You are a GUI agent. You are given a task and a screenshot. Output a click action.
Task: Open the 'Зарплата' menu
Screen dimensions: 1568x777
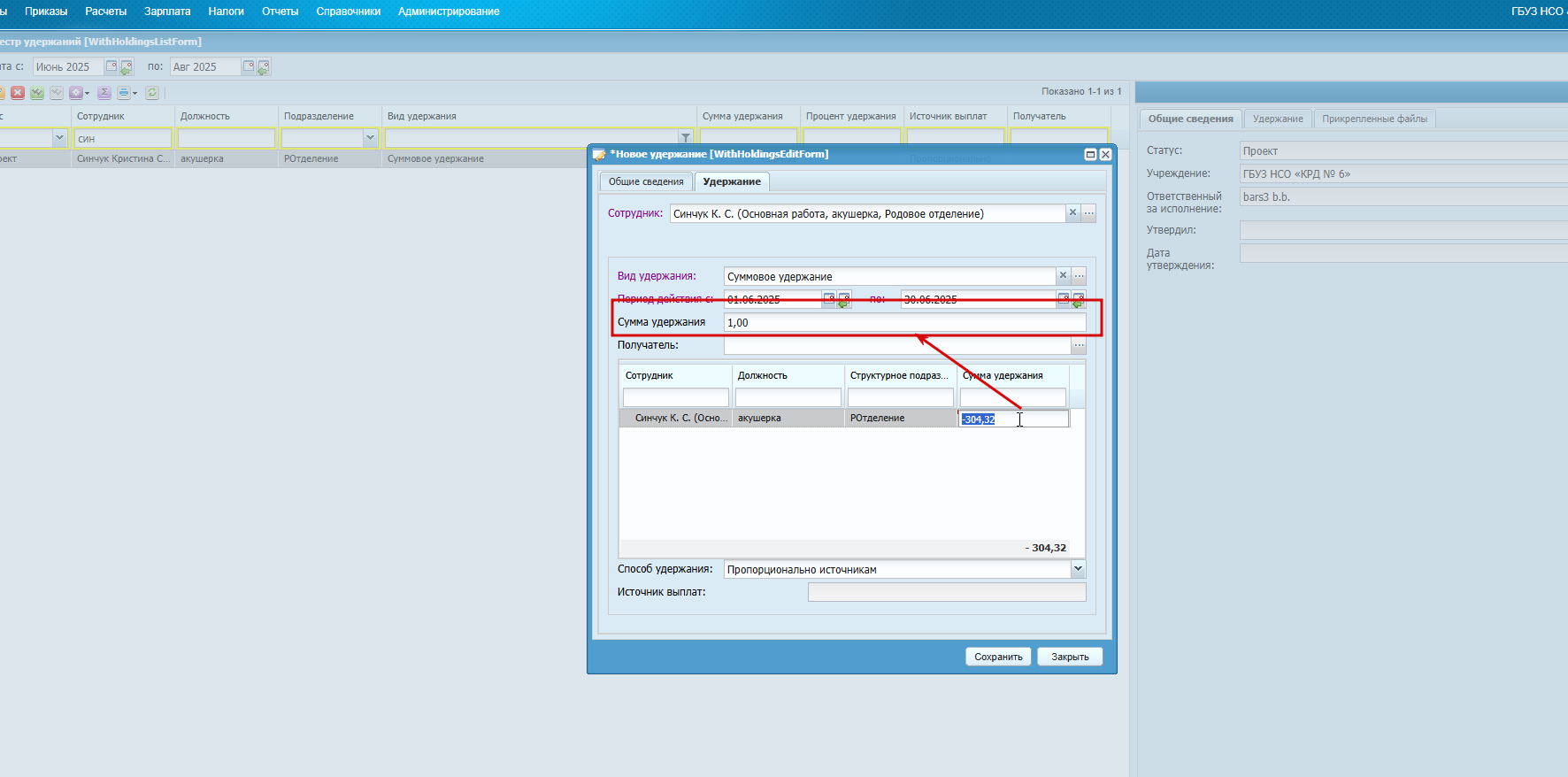pos(167,12)
